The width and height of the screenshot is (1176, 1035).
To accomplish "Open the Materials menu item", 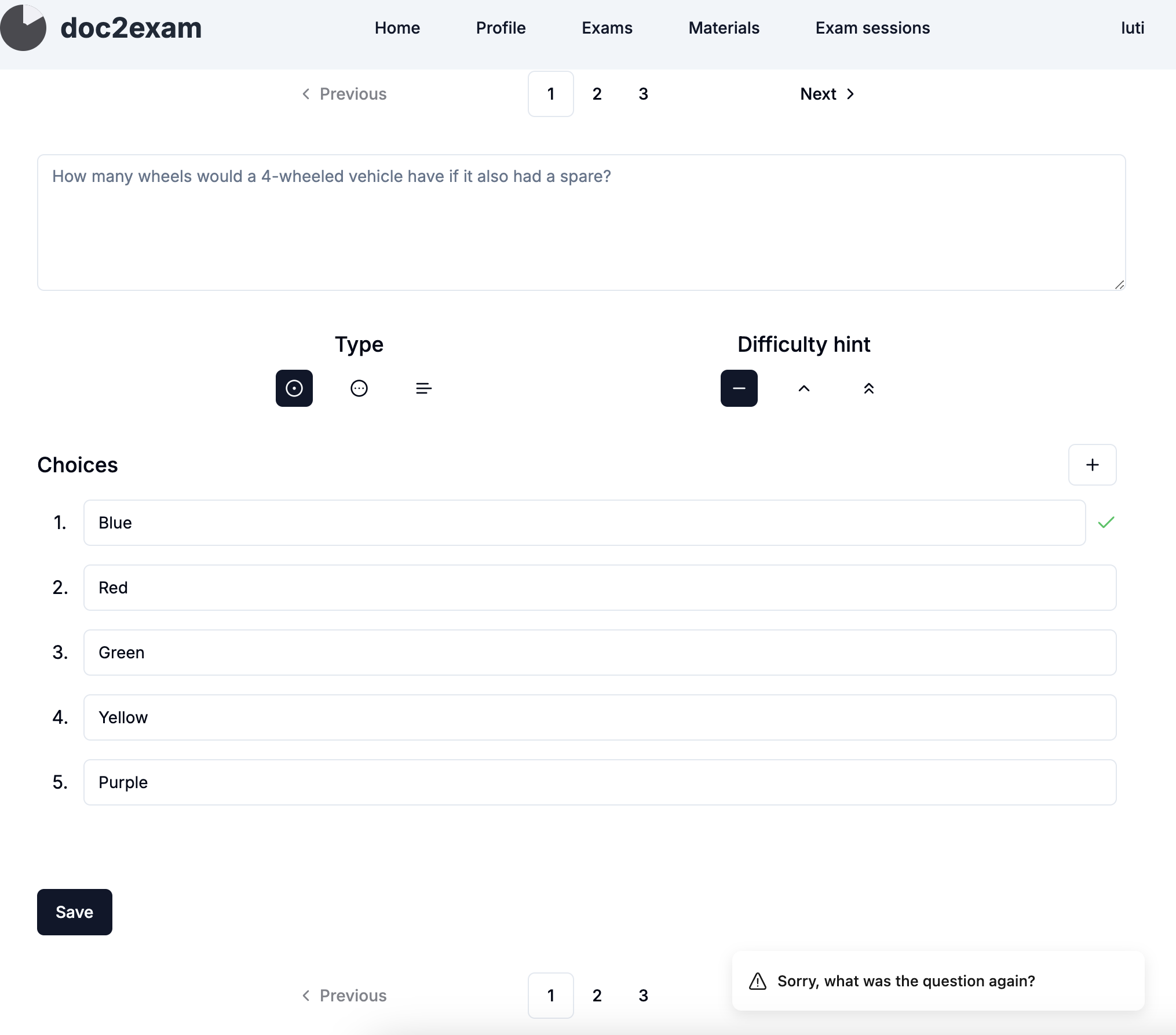I will click(724, 28).
